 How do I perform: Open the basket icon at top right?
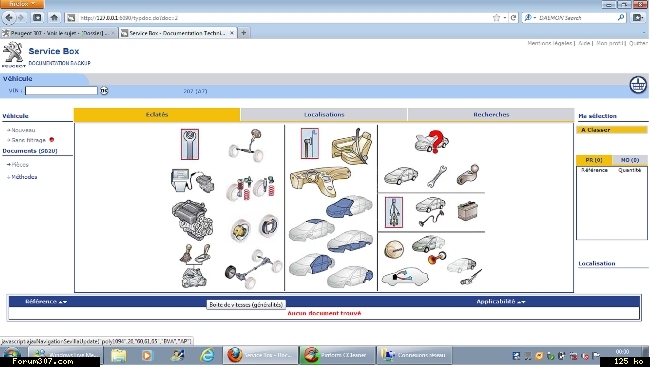pyautogui.click(x=638, y=85)
